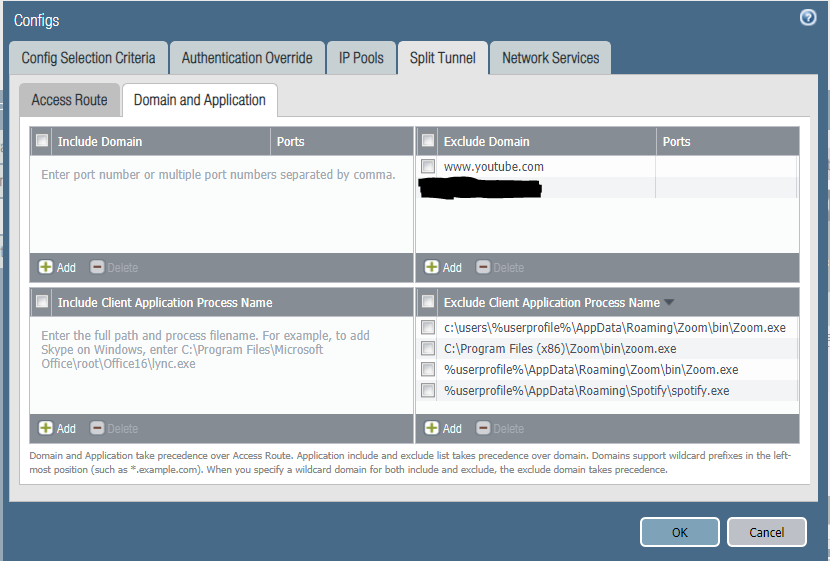Open dropdown arrow beside Exclude Client Application Process Name
The height and width of the screenshot is (561, 830).
pos(669,302)
